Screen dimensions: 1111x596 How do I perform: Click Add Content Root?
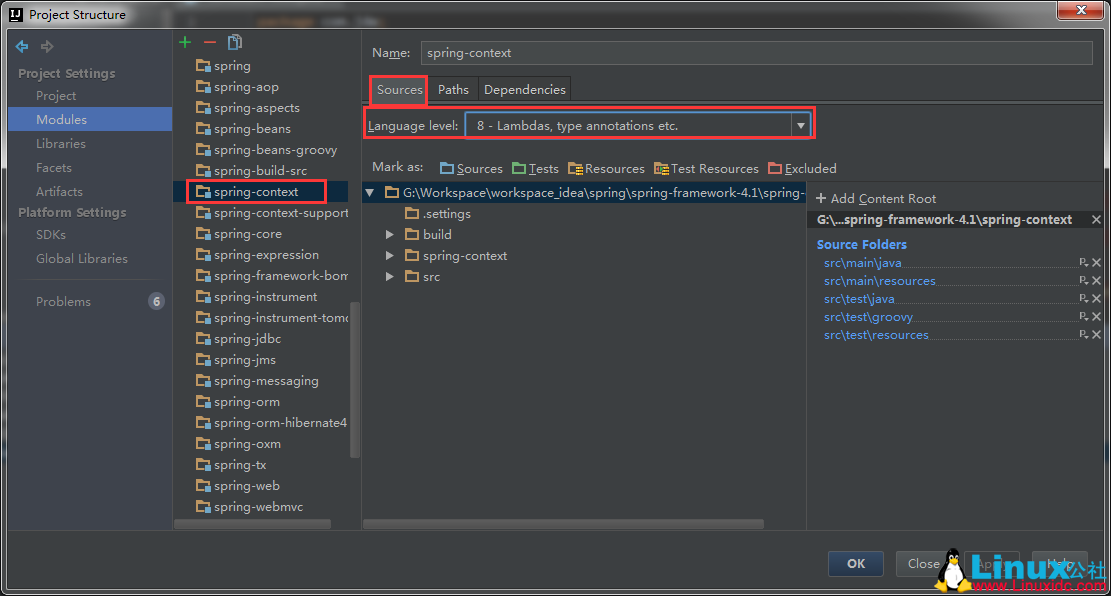coord(876,199)
